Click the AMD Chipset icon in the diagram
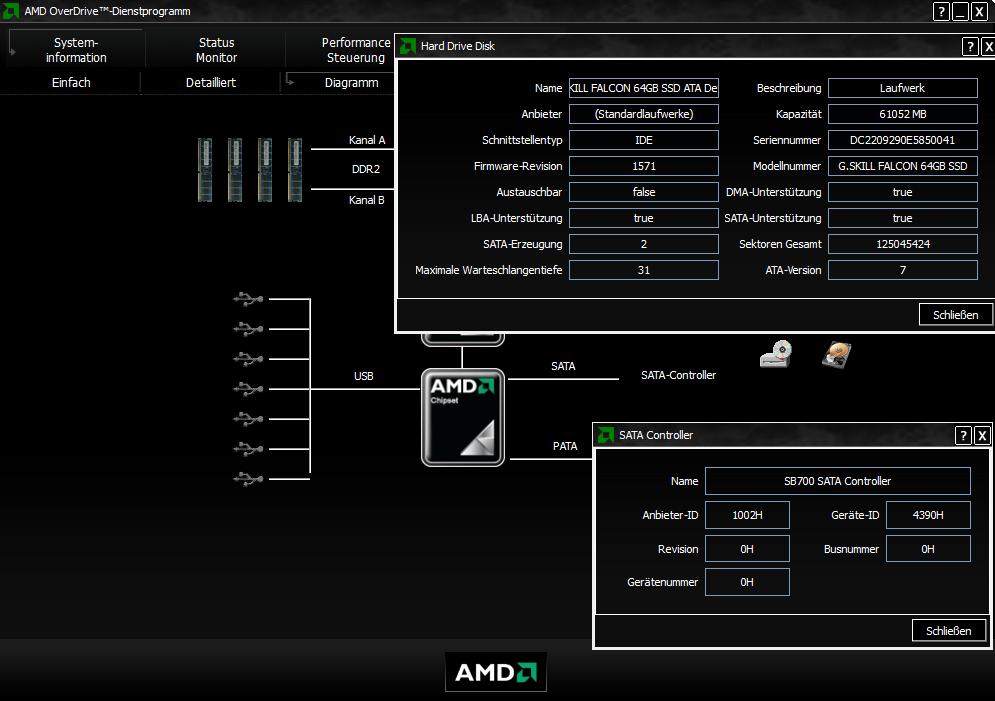Viewport: 995px width, 701px height. pyautogui.click(x=463, y=417)
